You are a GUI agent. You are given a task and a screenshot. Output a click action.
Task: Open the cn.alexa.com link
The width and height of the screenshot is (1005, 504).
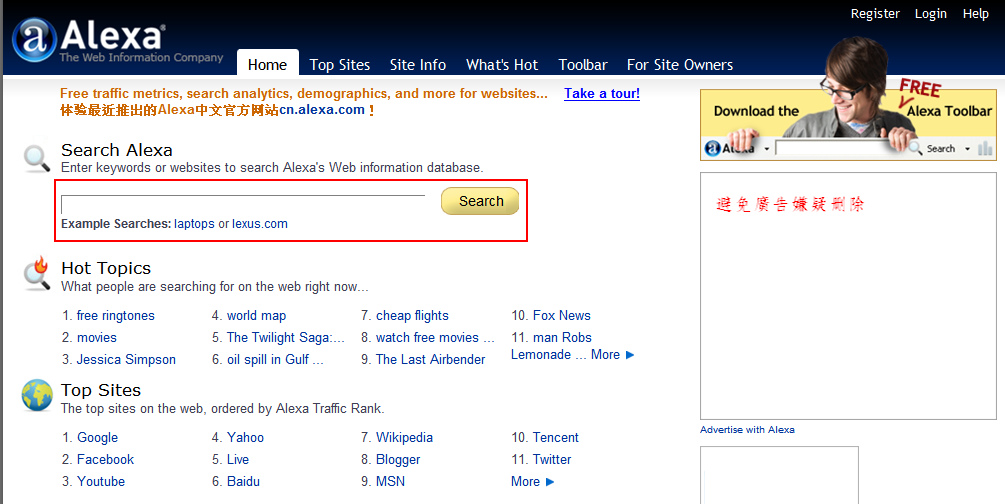(x=322, y=110)
